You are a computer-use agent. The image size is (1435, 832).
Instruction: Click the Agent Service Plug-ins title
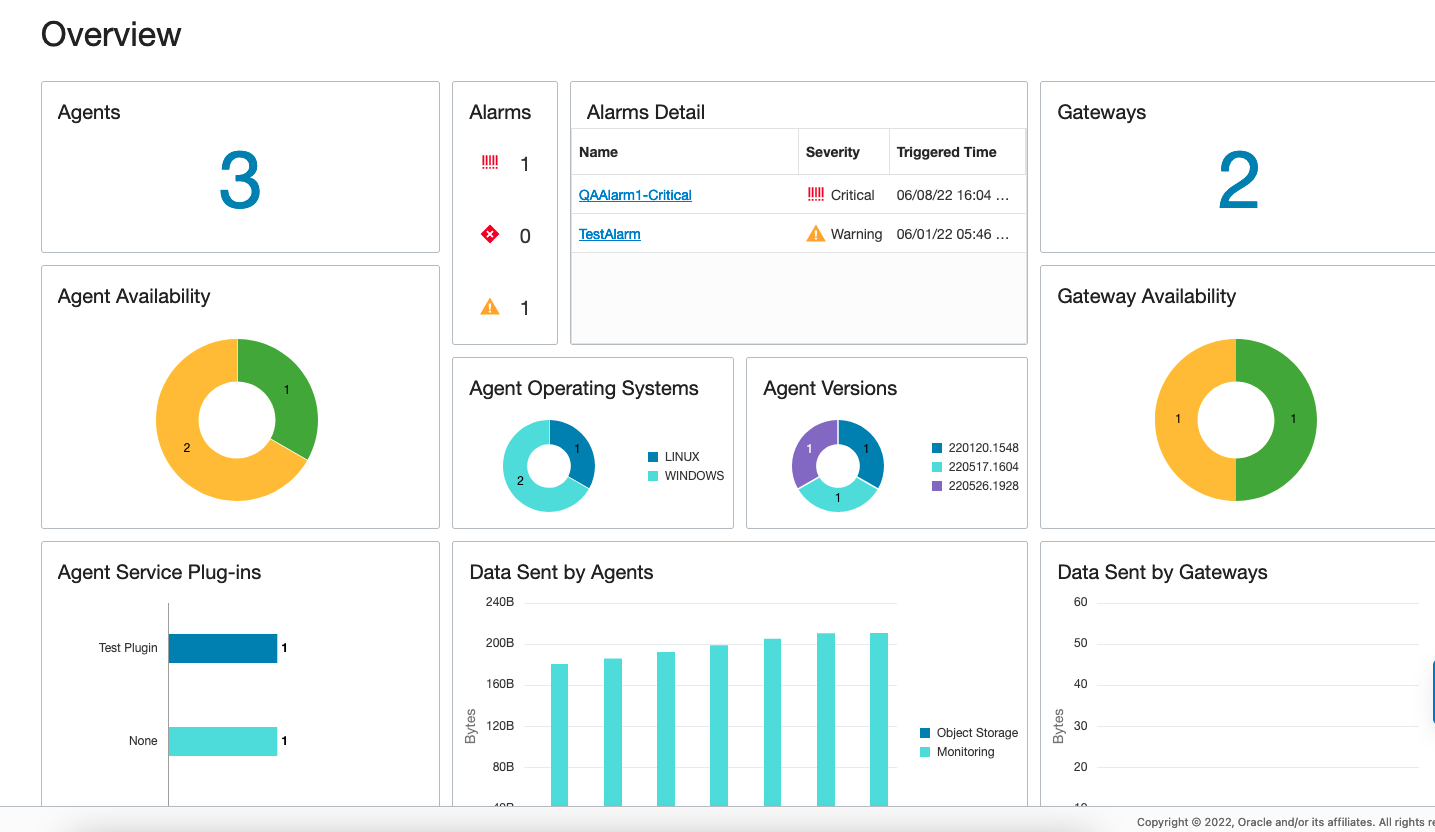pyautogui.click(x=160, y=572)
